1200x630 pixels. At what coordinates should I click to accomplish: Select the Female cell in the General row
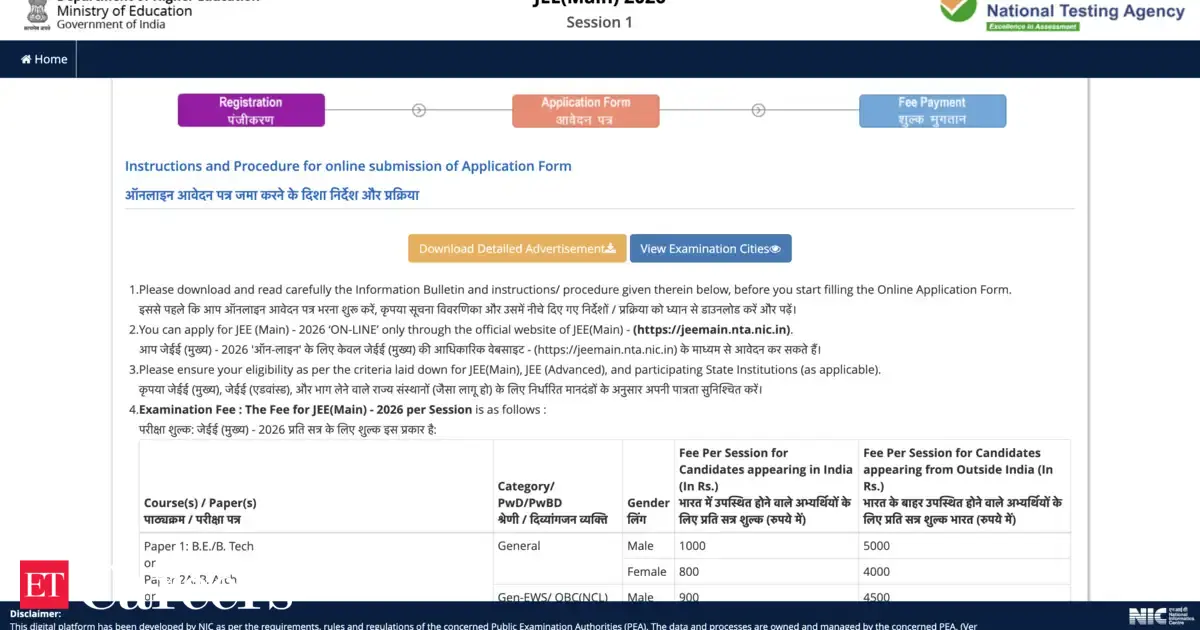point(646,572)
